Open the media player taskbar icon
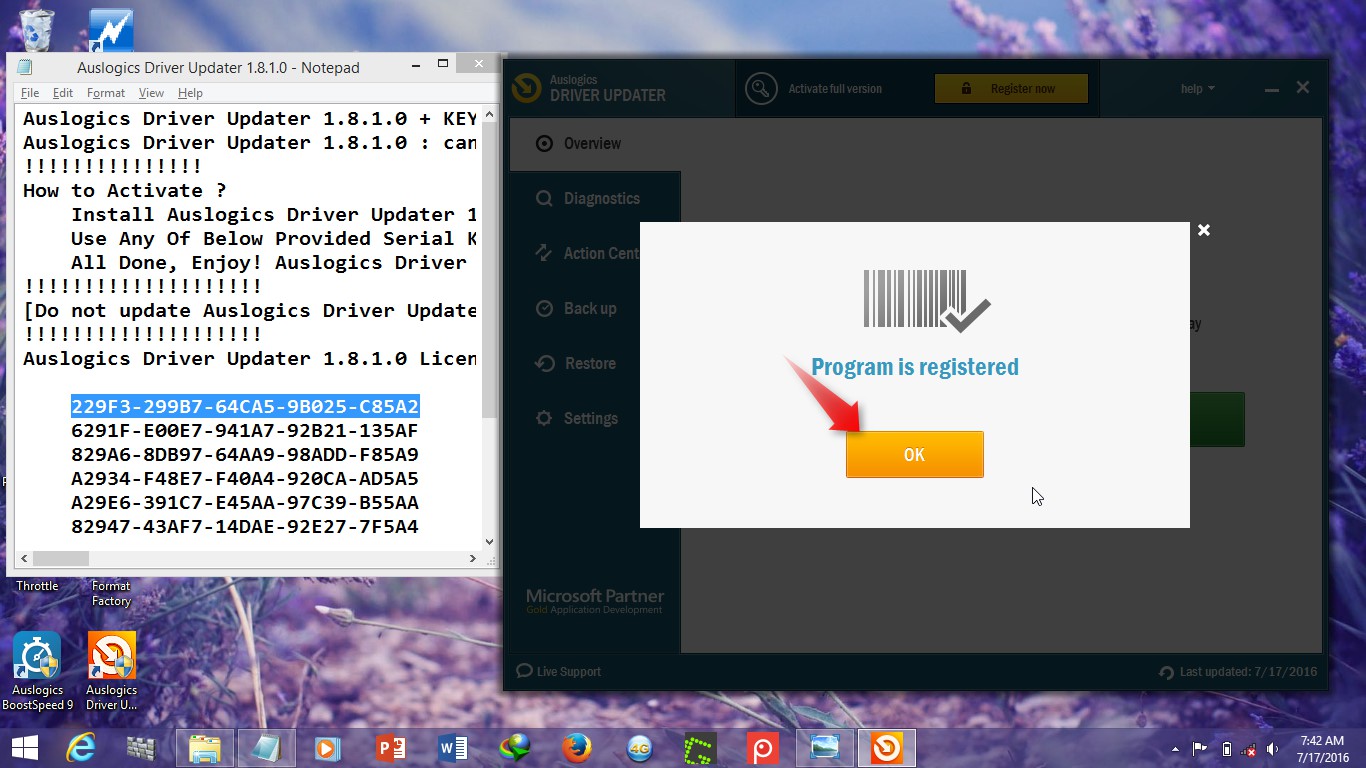The width and height of the screenshot is (1366, 768). (x=327, y=748)
